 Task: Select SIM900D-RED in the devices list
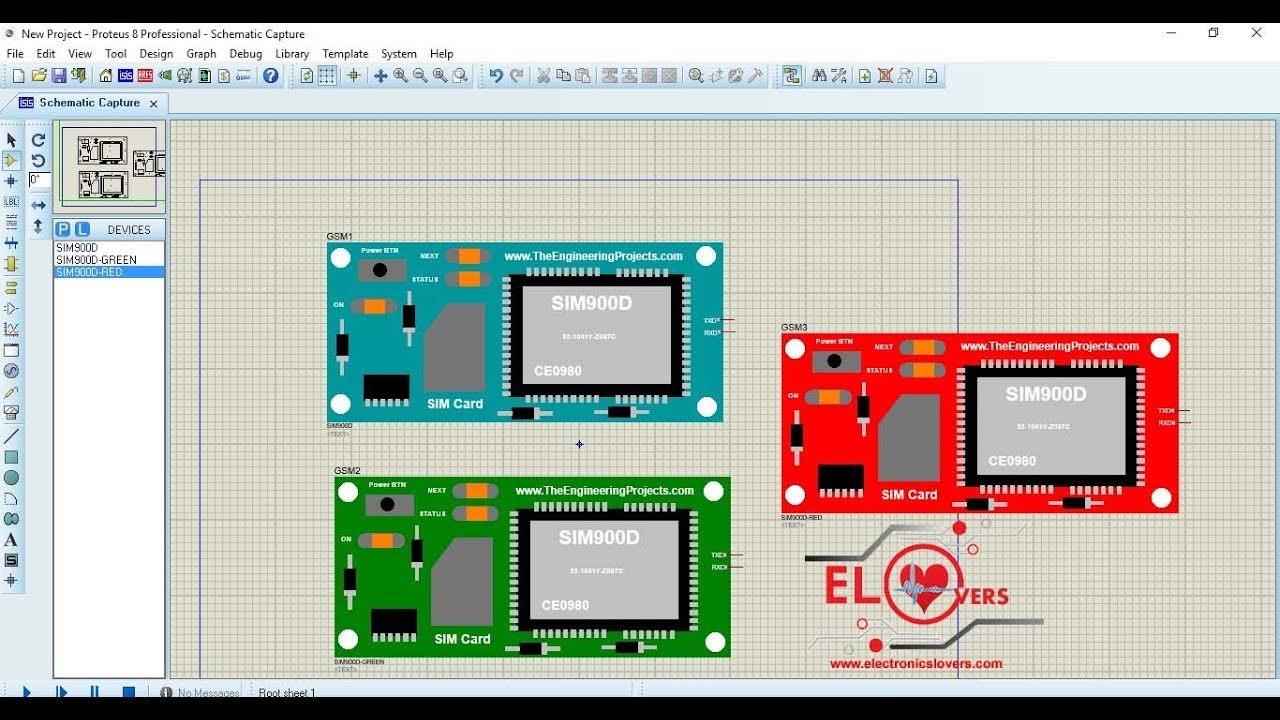pos(109,272)
